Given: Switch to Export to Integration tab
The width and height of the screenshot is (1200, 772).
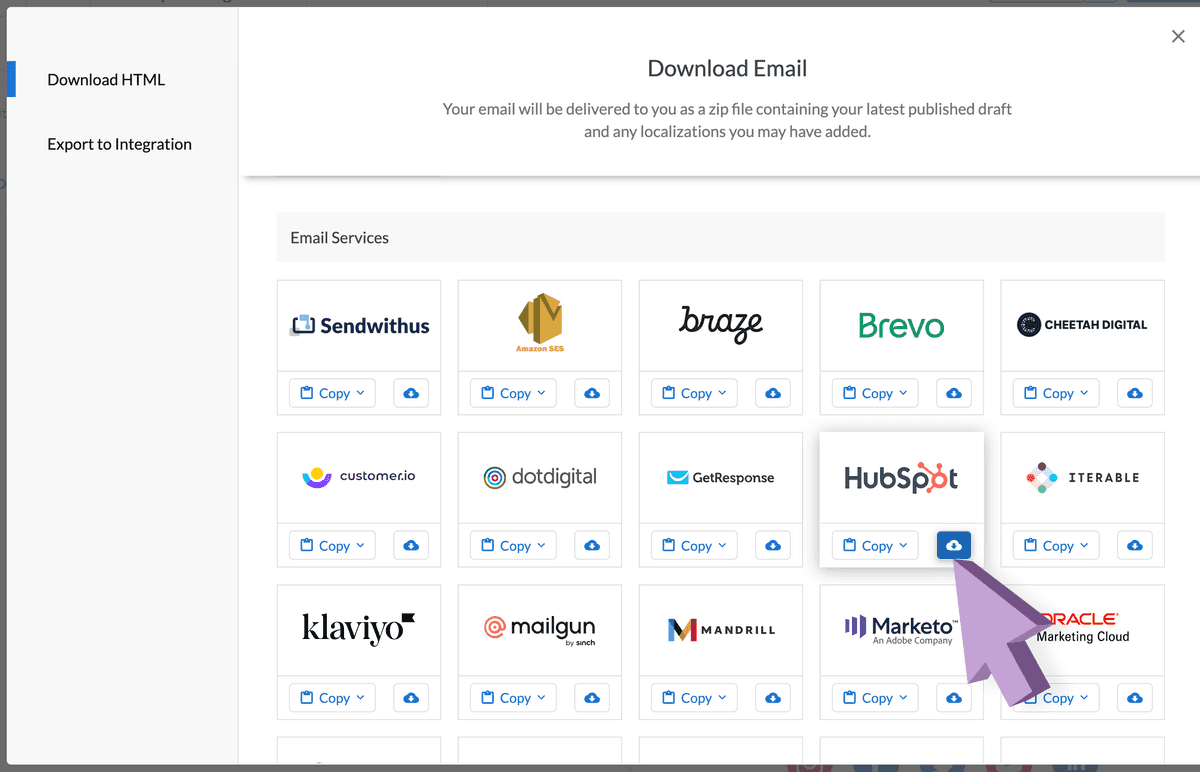Looking at the screenshot, I should pos(119,144).
